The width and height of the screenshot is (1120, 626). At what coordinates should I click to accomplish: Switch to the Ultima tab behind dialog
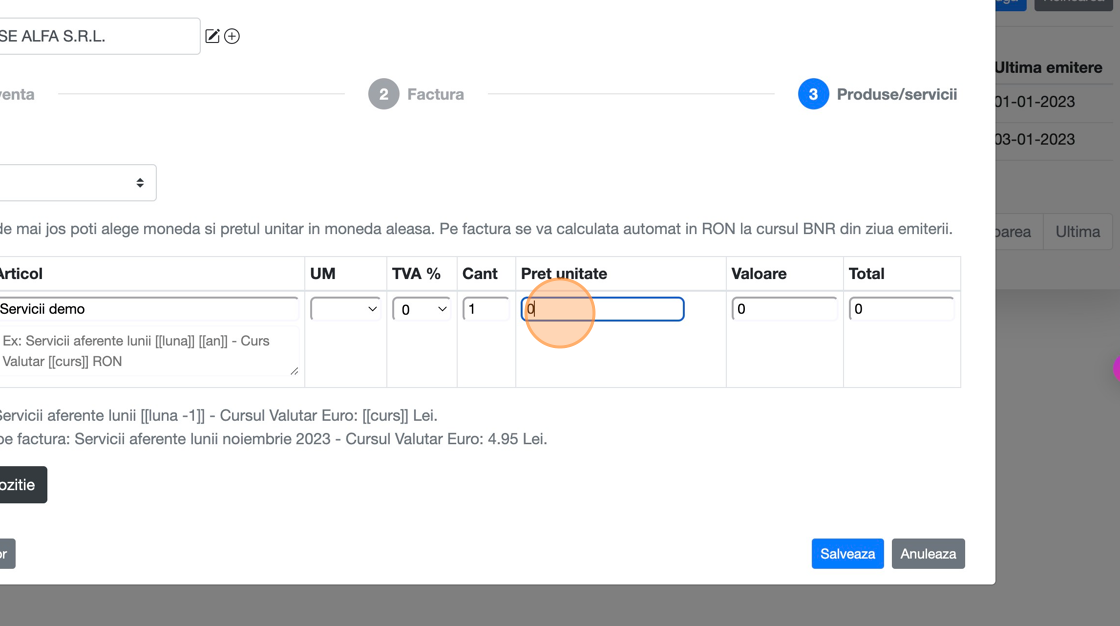[x=1077, y=231]
